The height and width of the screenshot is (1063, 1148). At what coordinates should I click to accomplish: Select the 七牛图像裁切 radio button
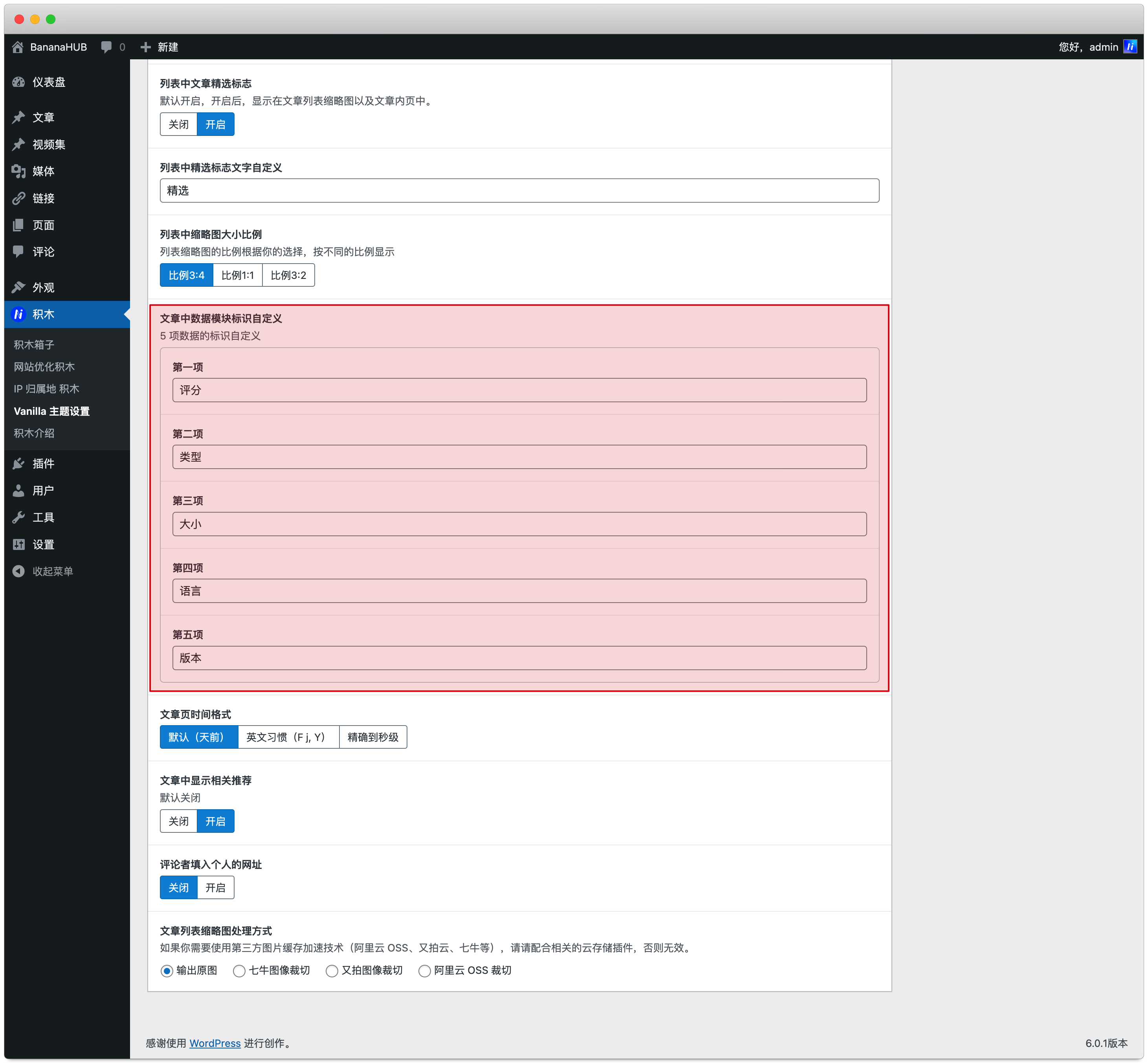(x=239, y=971)
